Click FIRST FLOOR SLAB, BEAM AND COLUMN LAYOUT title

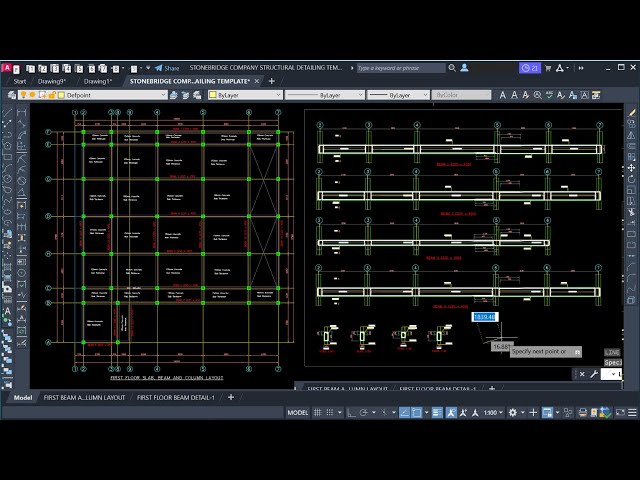coord(167,378)
